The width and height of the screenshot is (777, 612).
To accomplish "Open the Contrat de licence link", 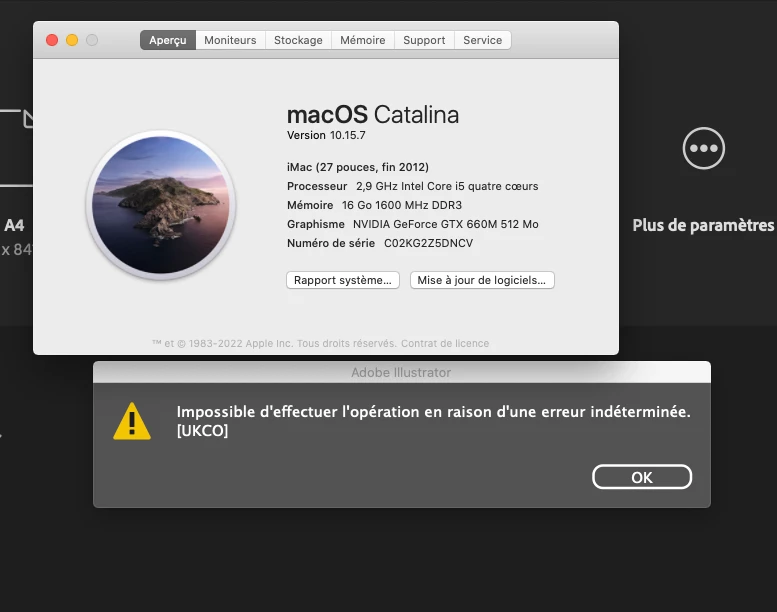I will click(445, 343).
